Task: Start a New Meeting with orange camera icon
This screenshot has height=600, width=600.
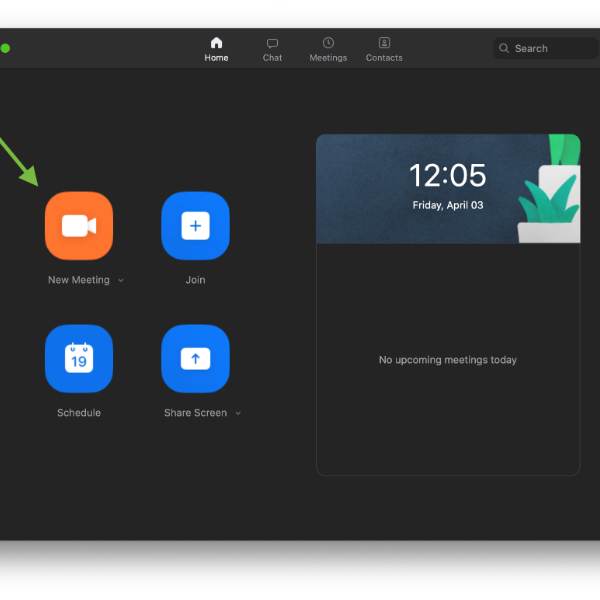Action: pos(79,226)
